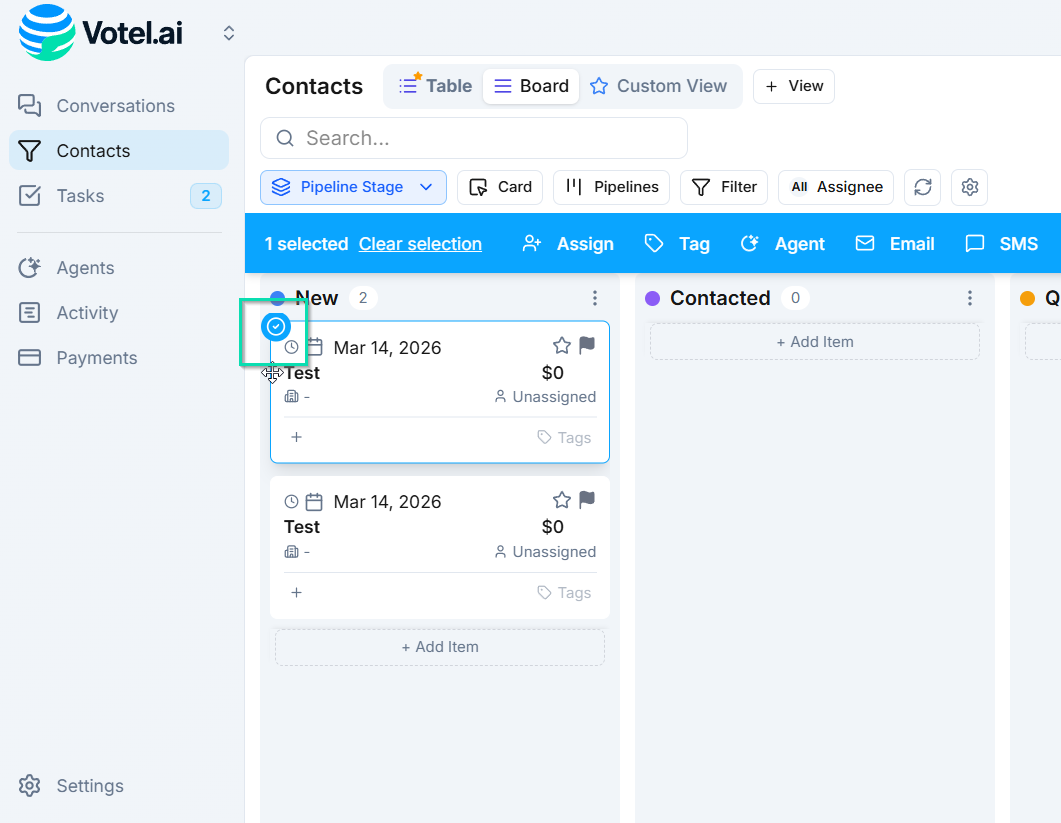1061x823 pixels.
Task: Click the Email bulk action
Action: [x=894, y=244]
